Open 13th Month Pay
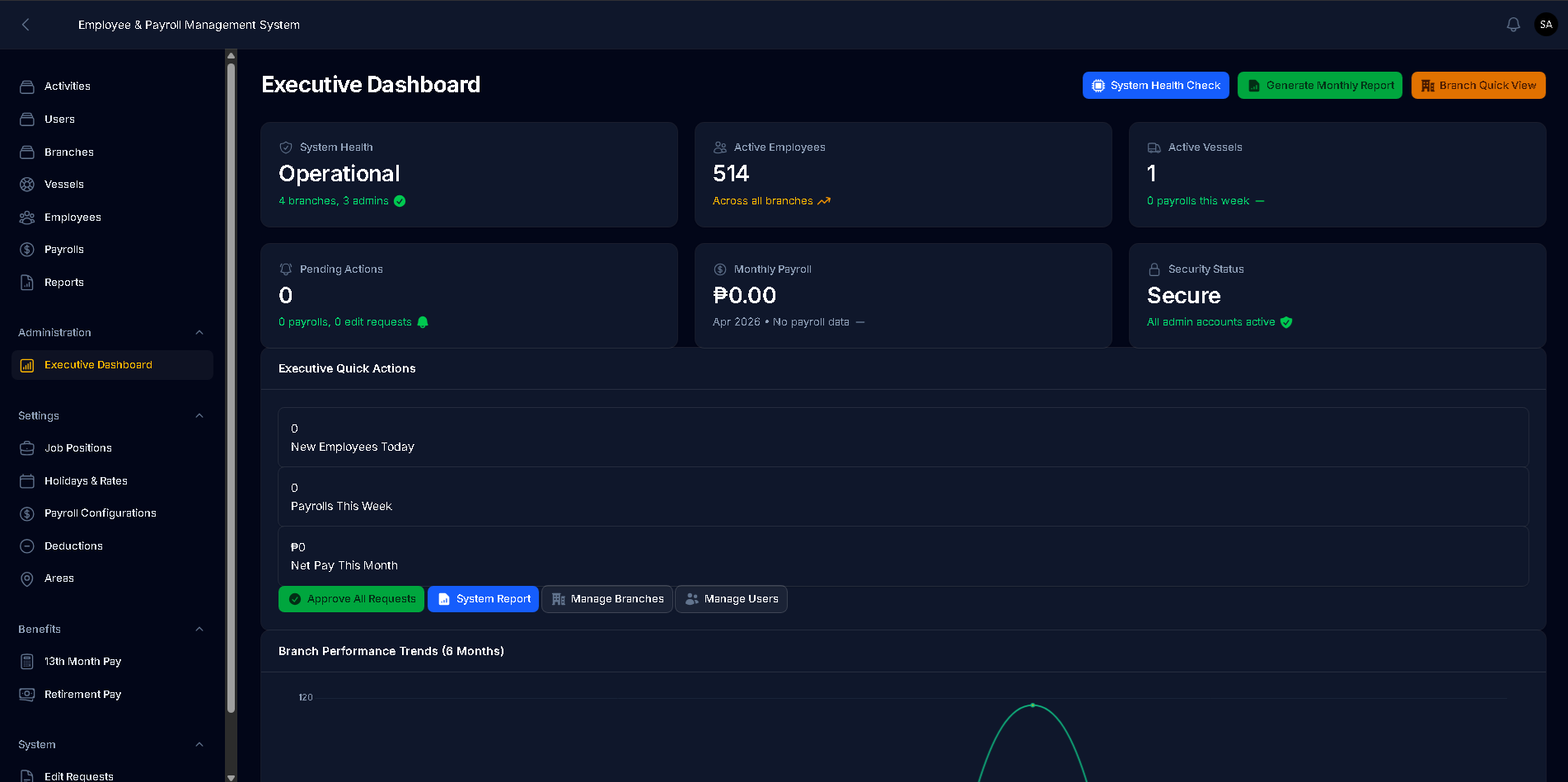Image resolution: width=1568 pixels, height=782 pixels. pyautogui.click(x=112, y=662)
